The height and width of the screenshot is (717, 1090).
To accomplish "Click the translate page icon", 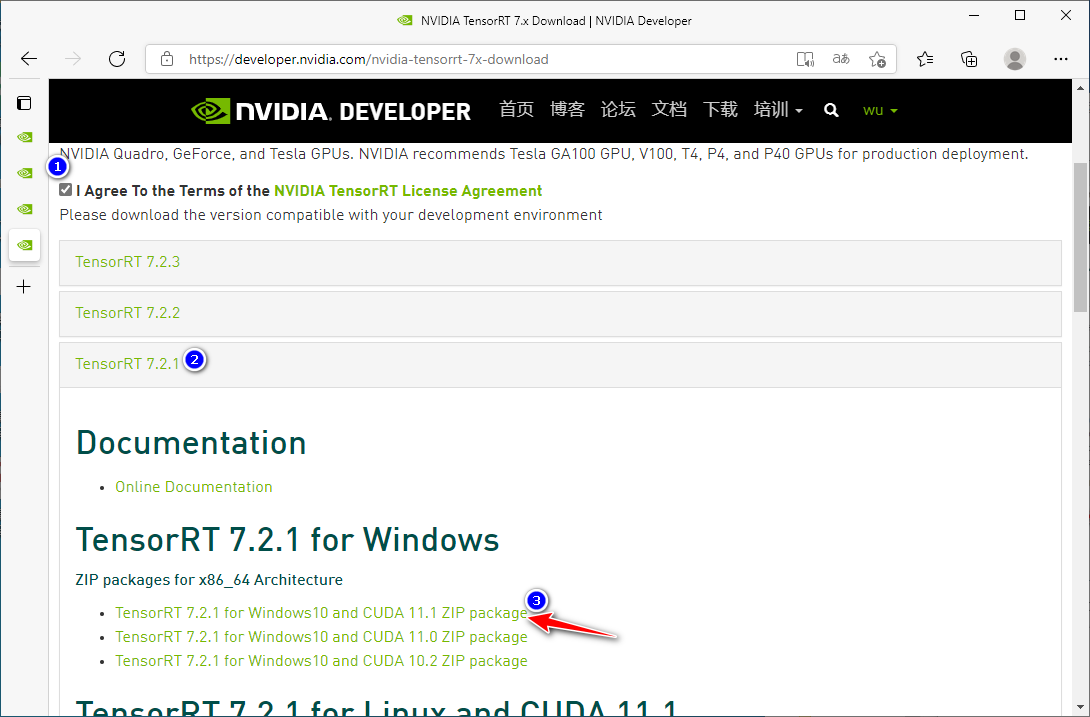I will pyautogui.click(x=841, y=59).
